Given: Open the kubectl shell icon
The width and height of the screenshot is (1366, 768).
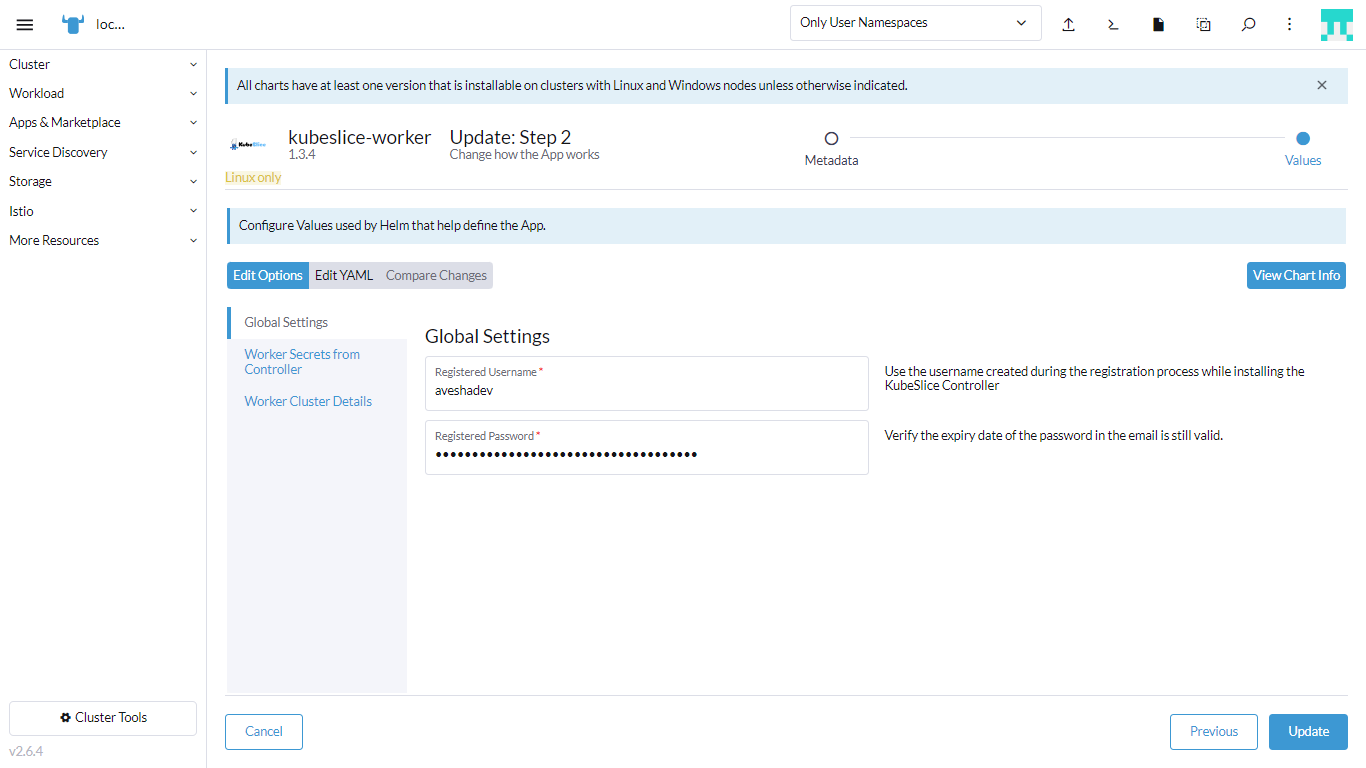Looking at the screenshot, I should point(1113,24).
